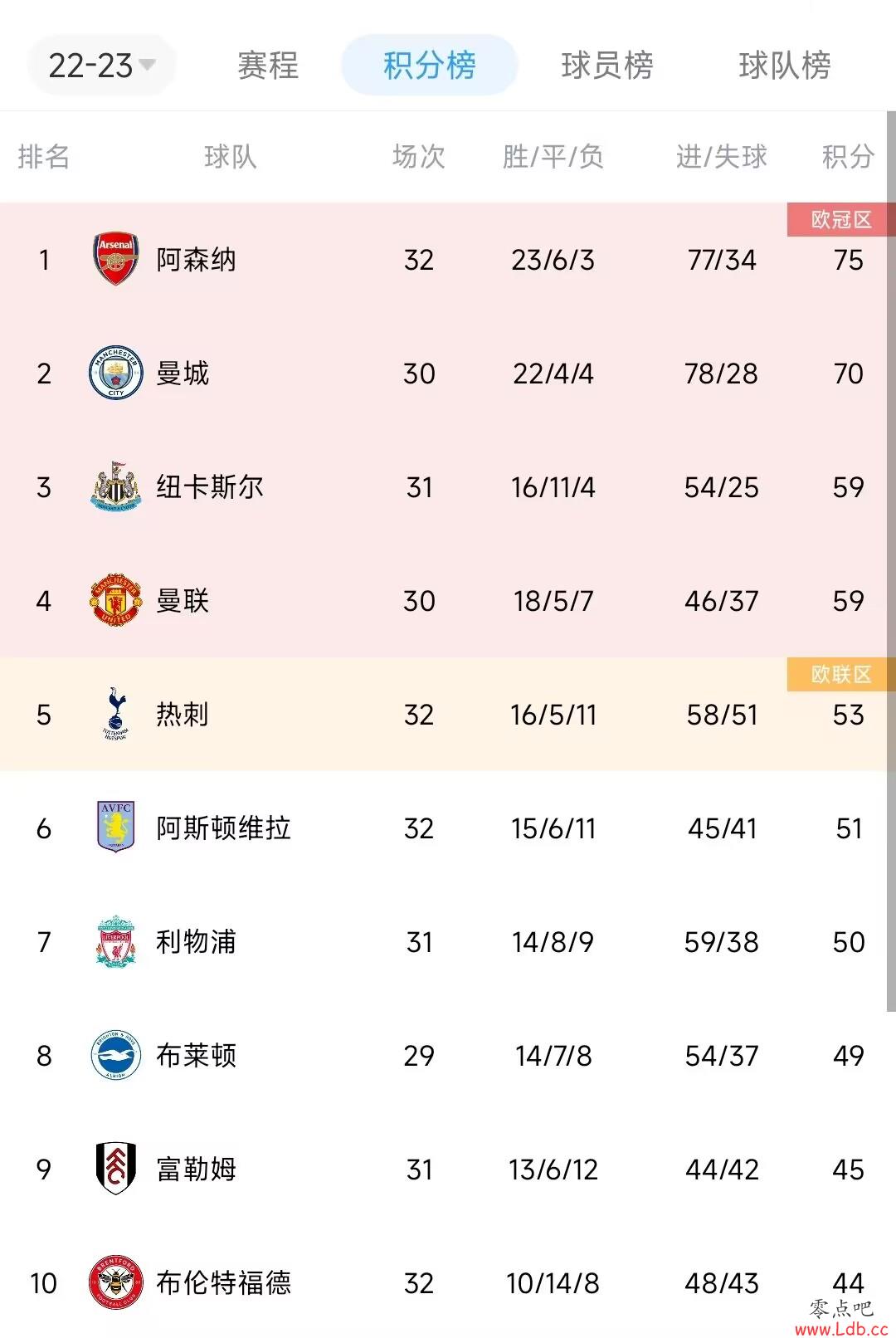Open the 球员榜 tab

coord(606,65)
